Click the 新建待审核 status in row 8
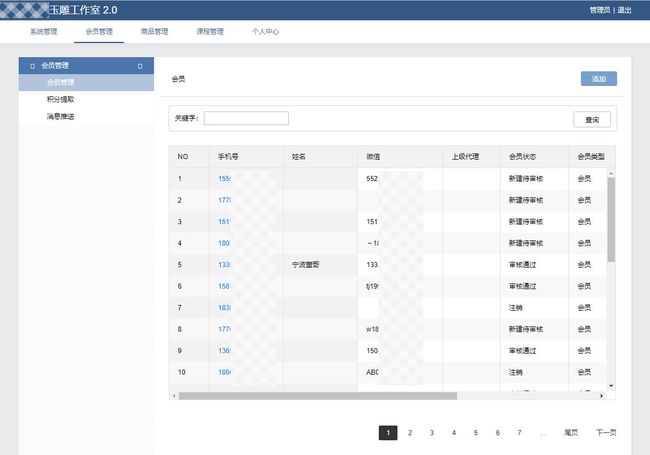 click(526, 329)
